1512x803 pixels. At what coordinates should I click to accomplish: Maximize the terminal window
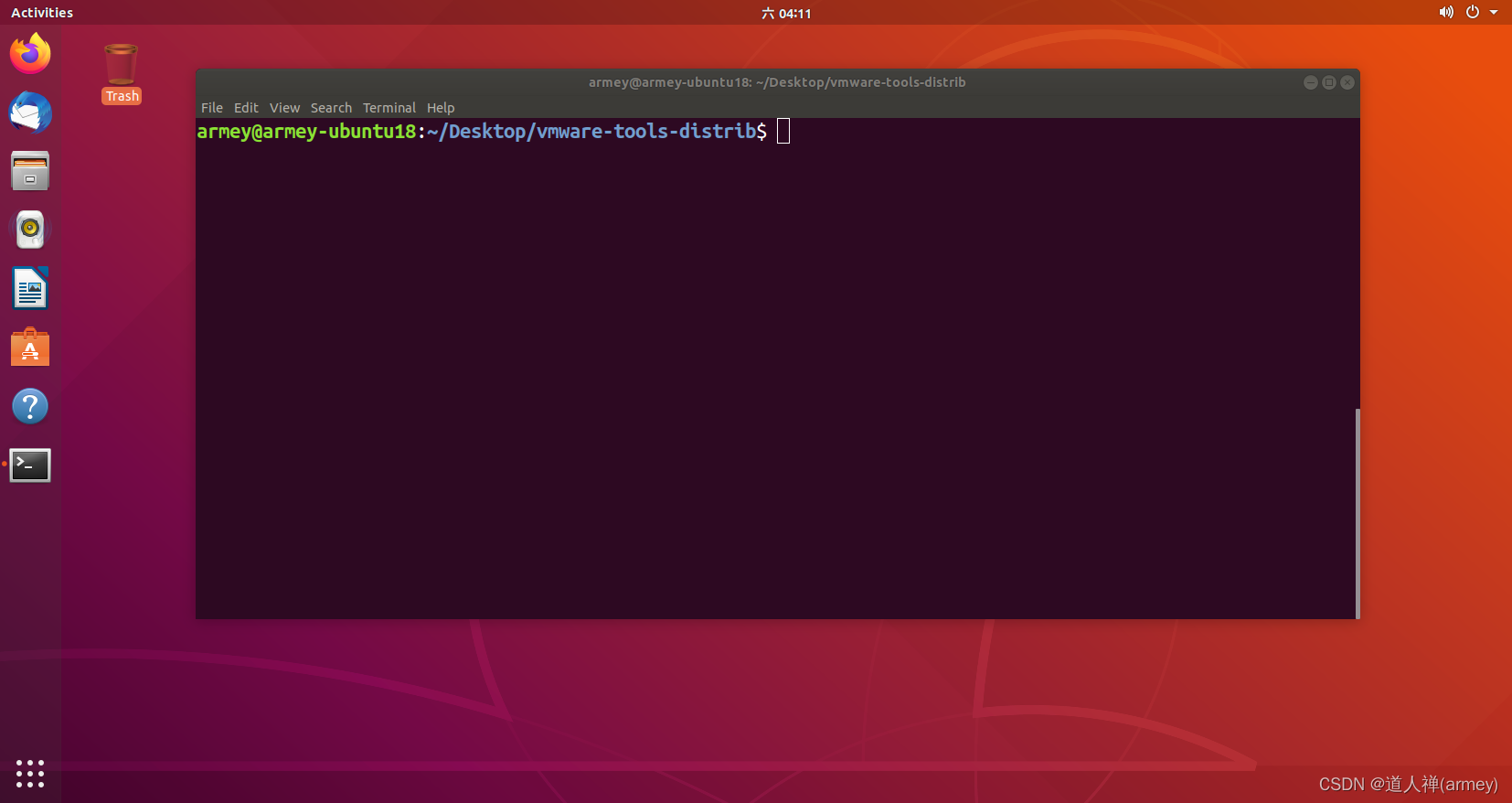[1329, 82]
